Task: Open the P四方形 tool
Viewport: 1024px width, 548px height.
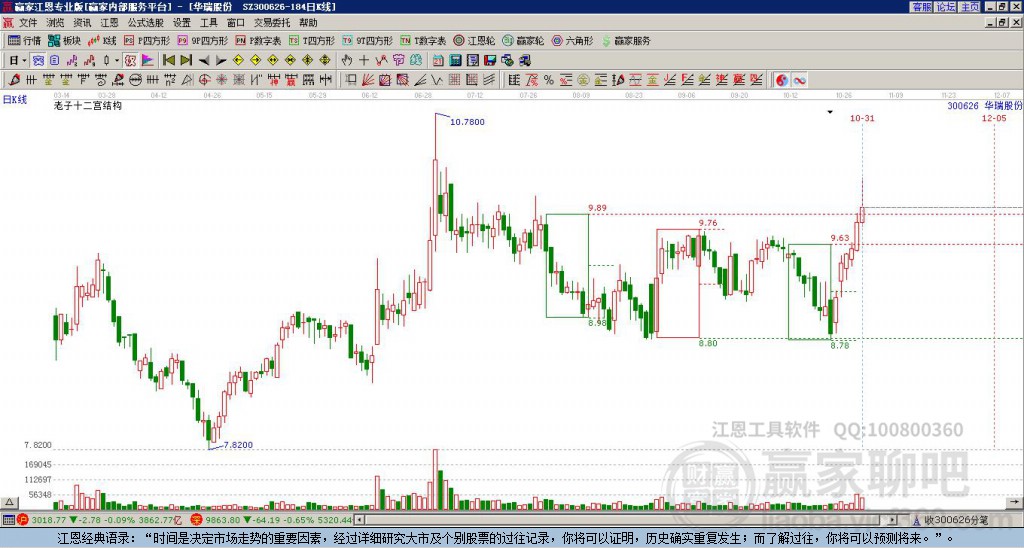Action: coord(147,40)
